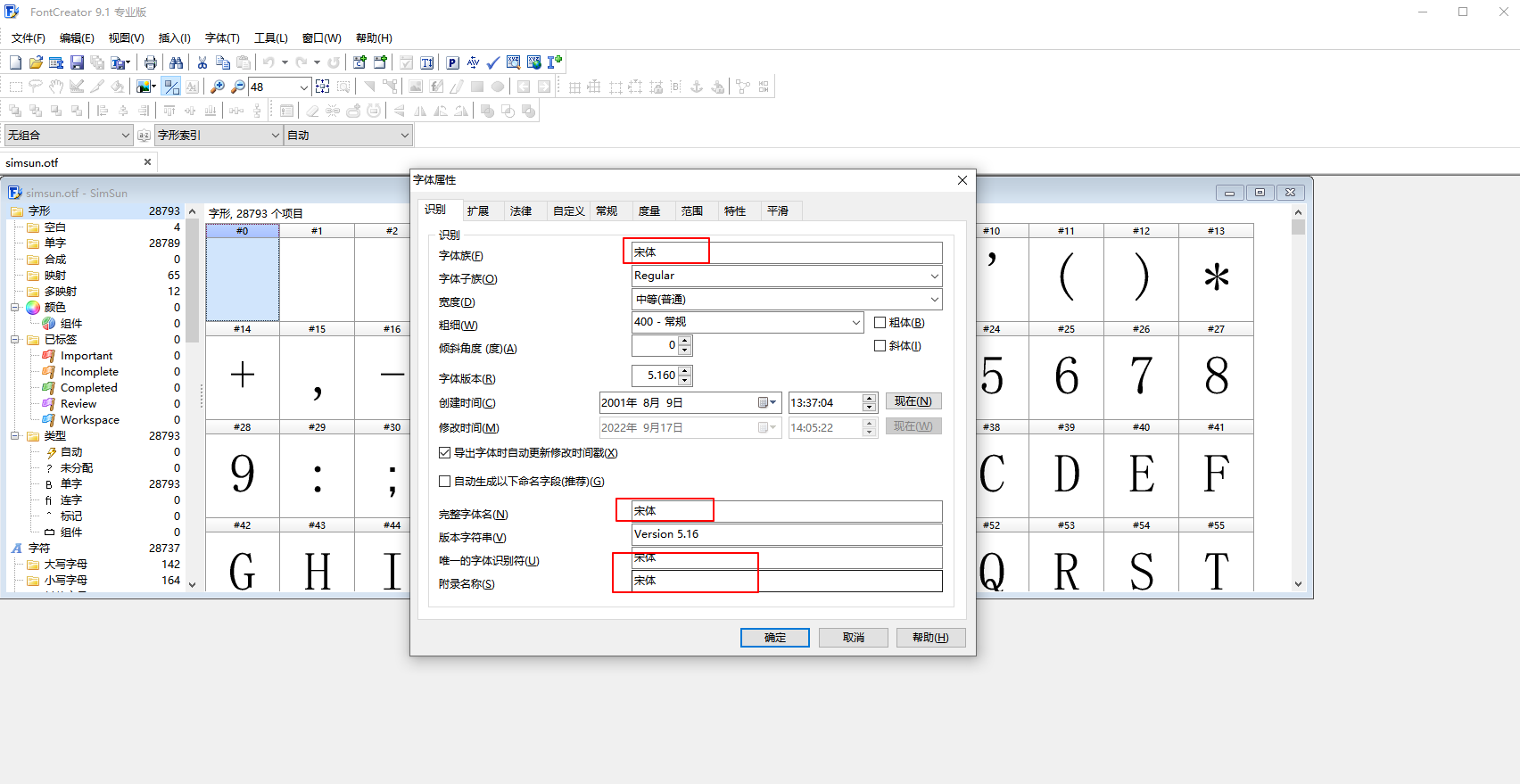Screen dimensions: 1520x784
Task: Click the globe web preview icon
Action: [x=534, y=62]
